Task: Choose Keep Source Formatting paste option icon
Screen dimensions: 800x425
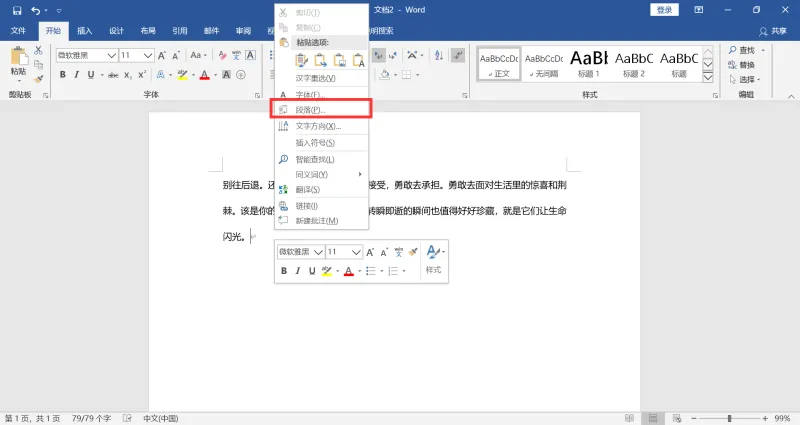Action: [x=302, y=60]
